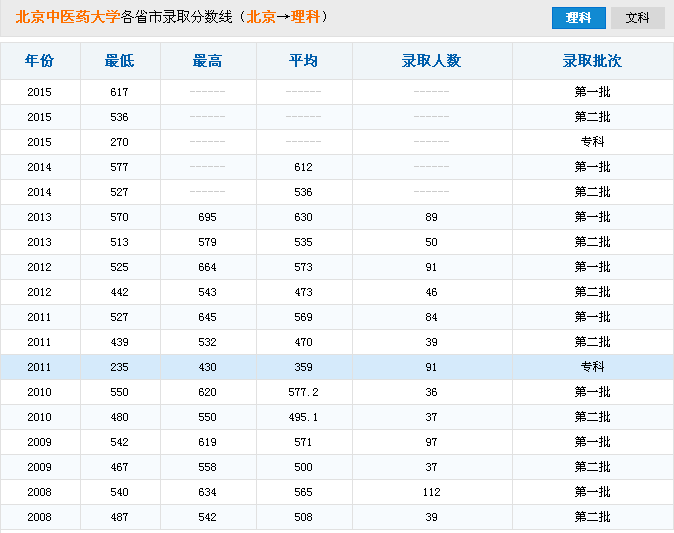Image resolution: width=674 pixels, height=533 pixels.
Task: Switch to the 理科 tab
Action: click(578, 18)
